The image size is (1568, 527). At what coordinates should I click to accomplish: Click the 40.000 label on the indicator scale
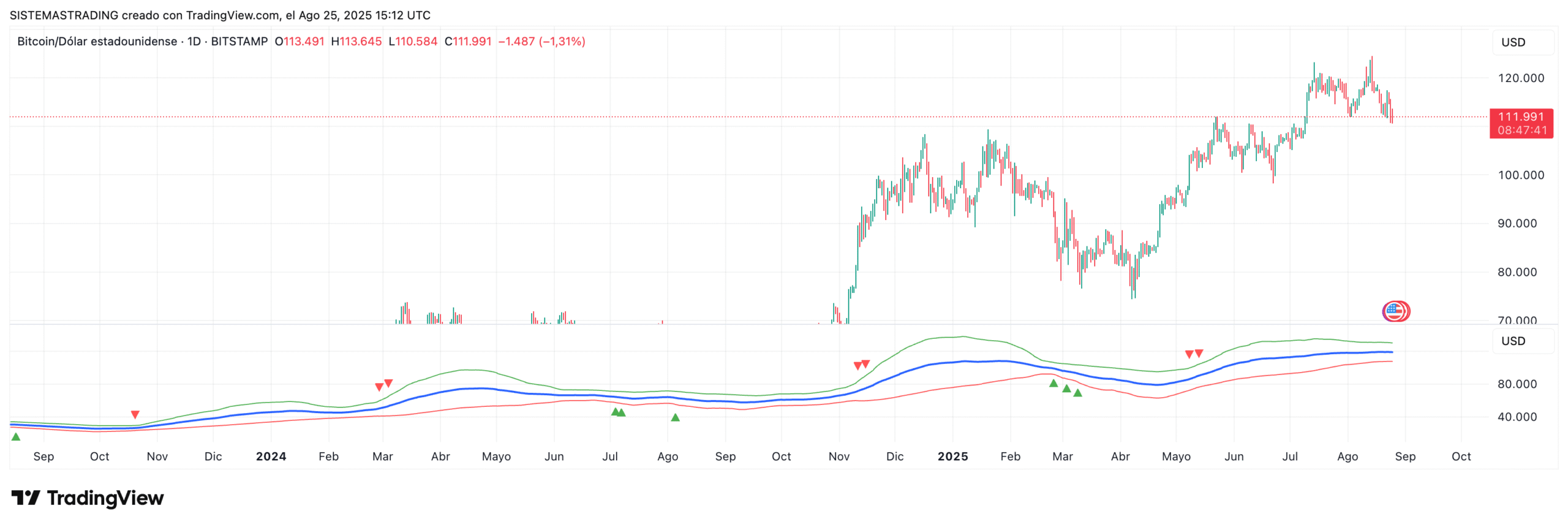pyautogui.click(x=1517, y=417)
